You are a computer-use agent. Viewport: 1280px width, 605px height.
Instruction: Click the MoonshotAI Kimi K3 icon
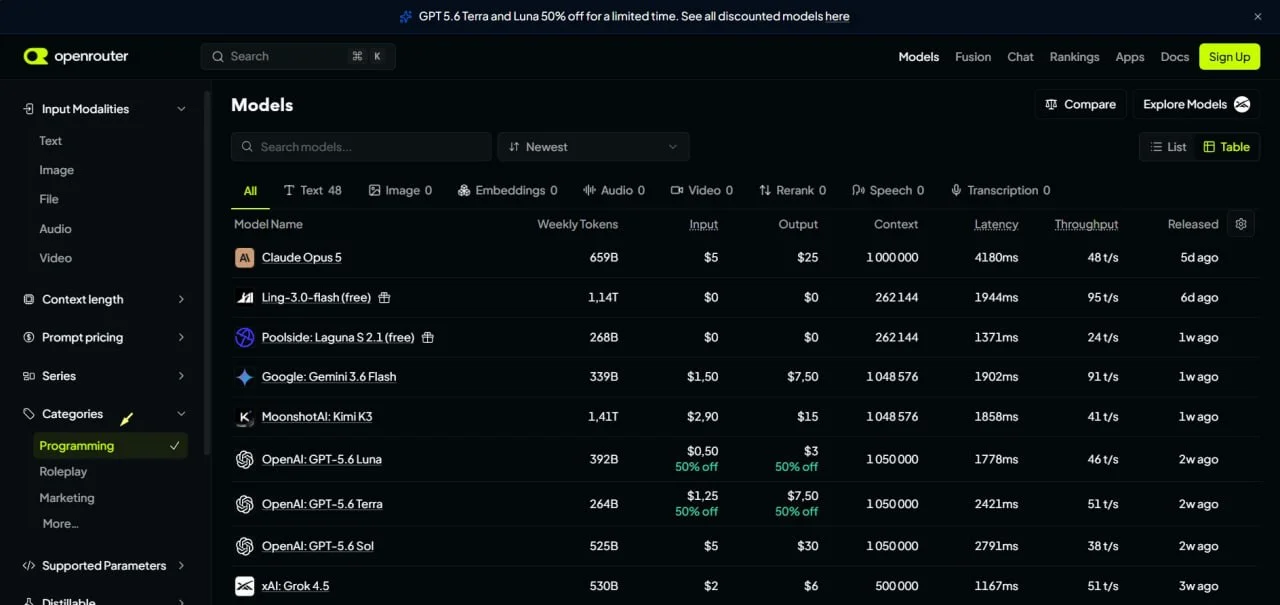tap(245, 417)
